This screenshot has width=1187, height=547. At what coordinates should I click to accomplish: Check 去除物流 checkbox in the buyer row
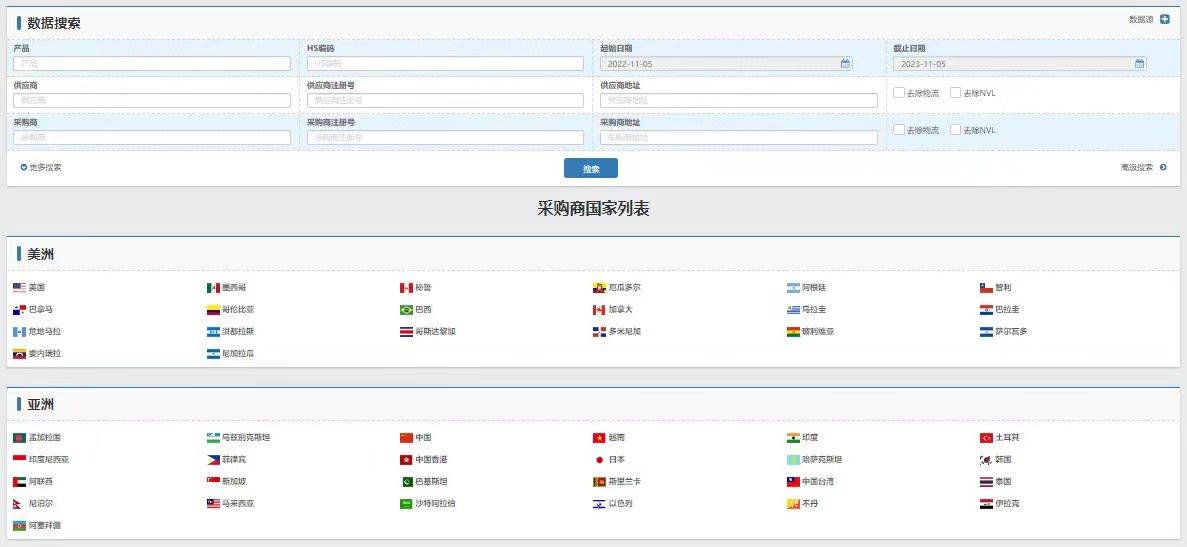[899, 130]
